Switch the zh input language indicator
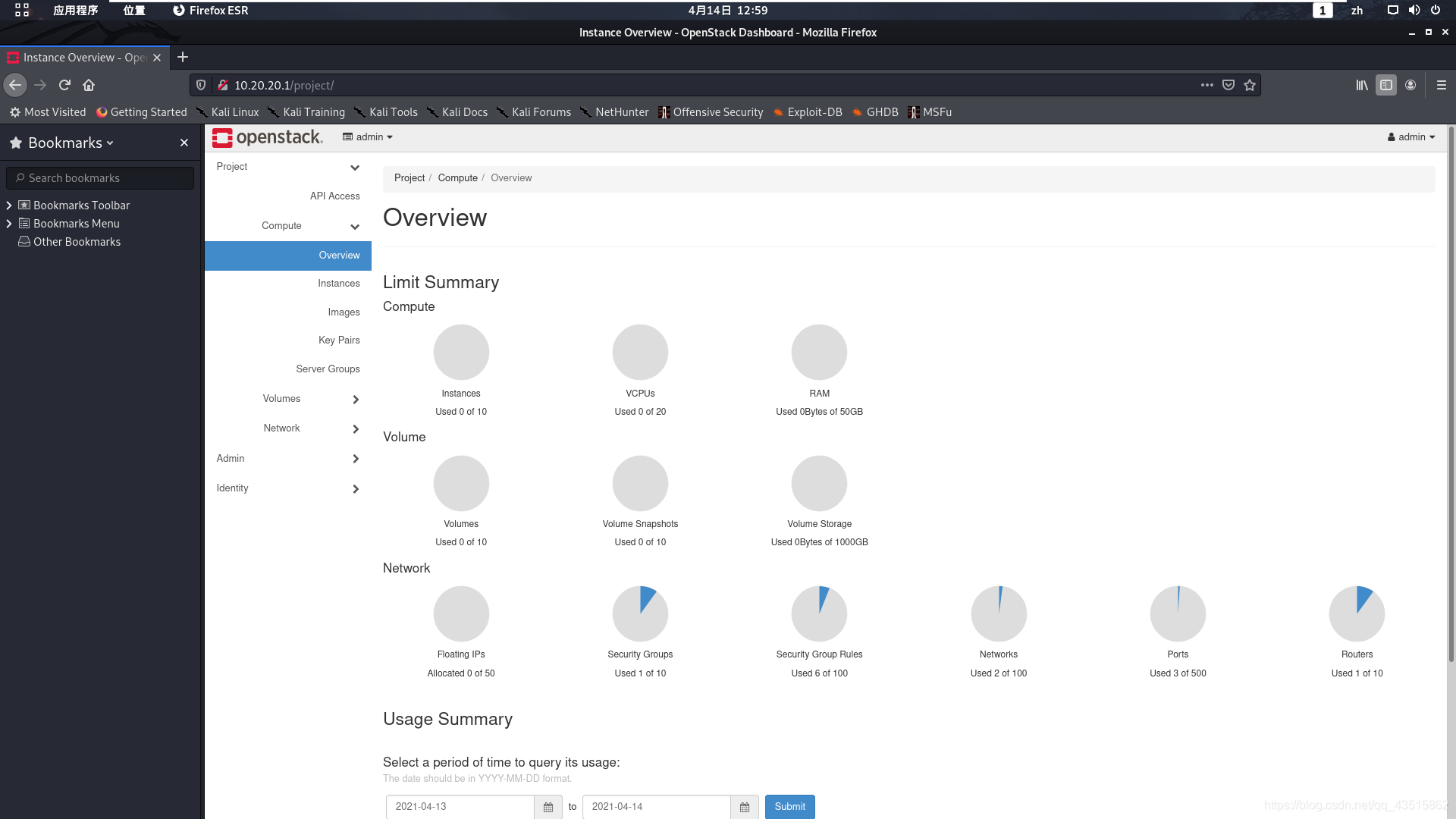The height and width of the screenshot is (819, 1456). (x=1357, y=11)
